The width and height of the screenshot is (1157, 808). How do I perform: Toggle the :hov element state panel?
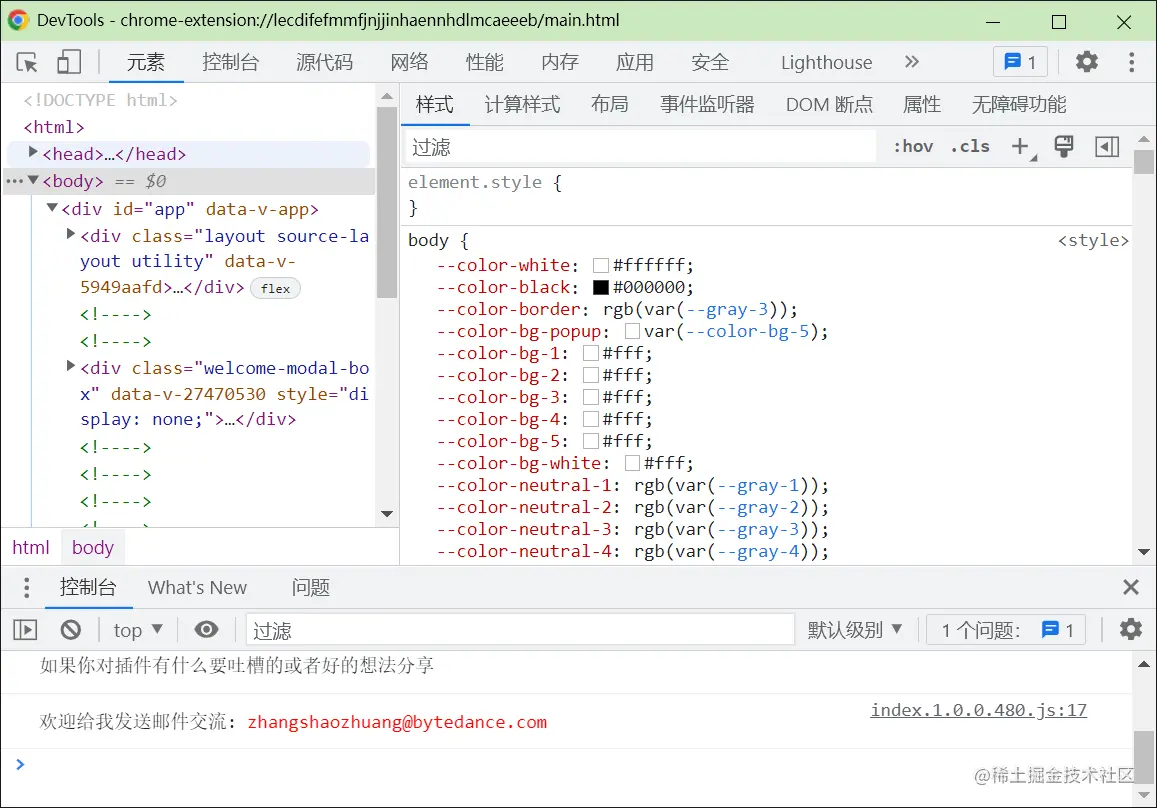(913, 146)
